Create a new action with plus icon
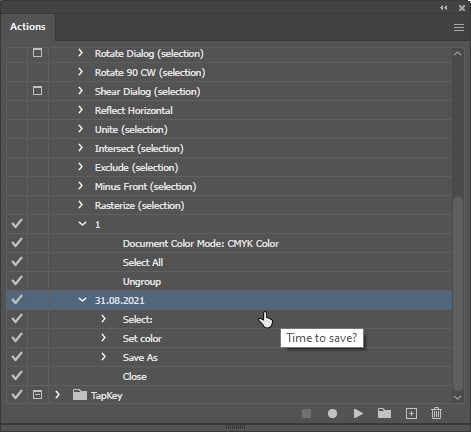Screen dimensions: 471x432 (x=411, y=414)
